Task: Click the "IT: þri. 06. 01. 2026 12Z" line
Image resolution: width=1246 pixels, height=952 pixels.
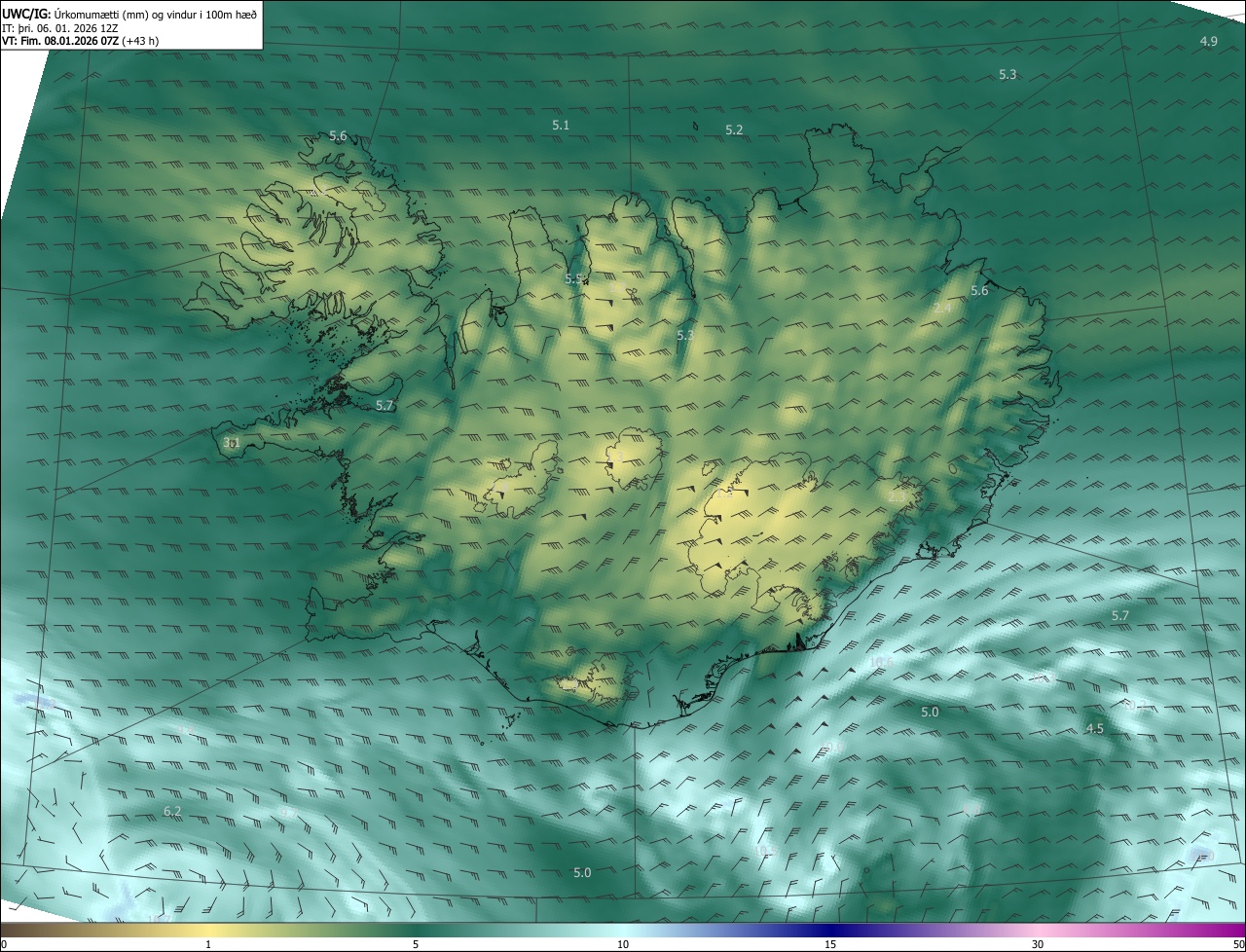Action: (x=60, y=28)
